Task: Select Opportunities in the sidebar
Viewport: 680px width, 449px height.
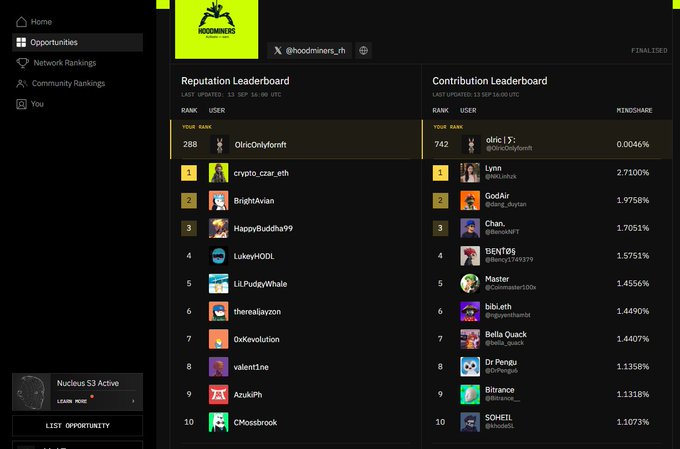Action: 77,42
